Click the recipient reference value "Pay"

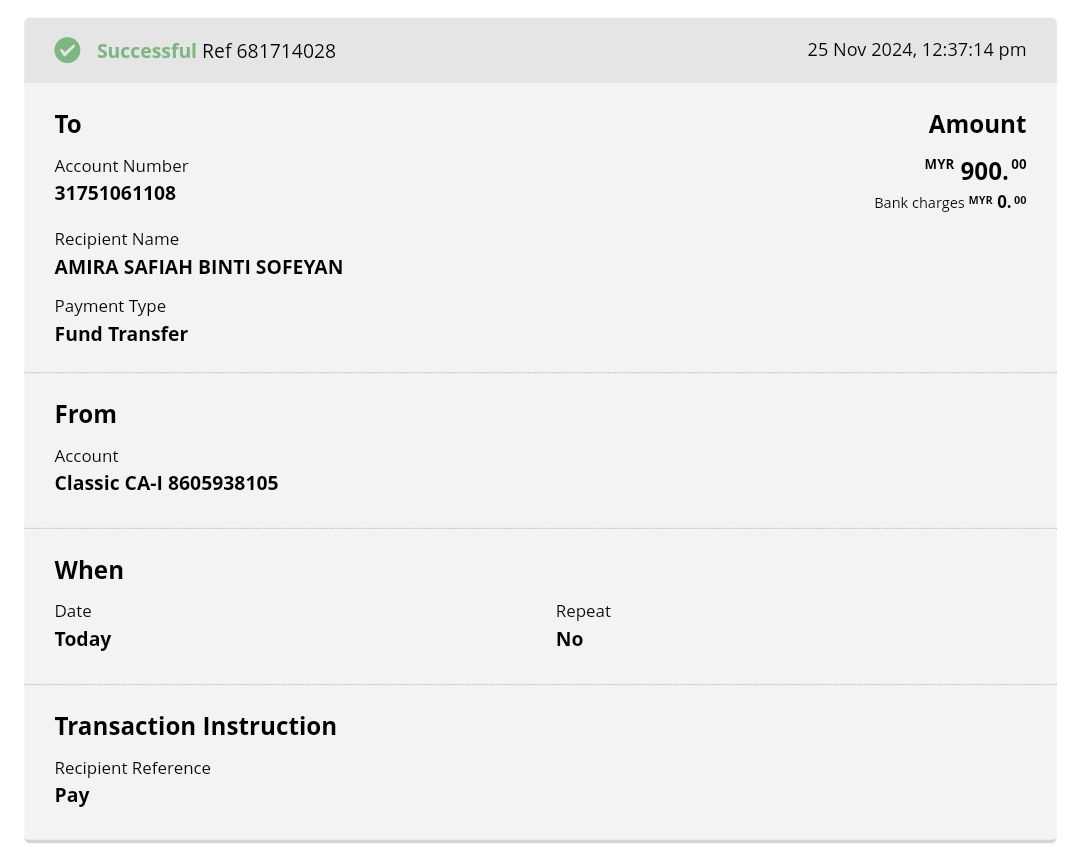[72, 795]
